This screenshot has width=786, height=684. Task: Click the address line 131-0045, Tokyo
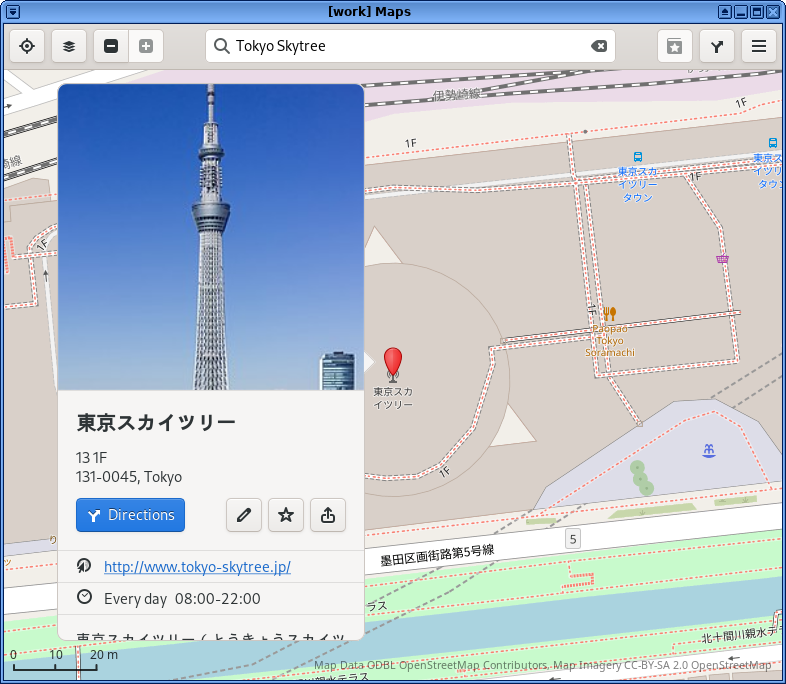pos(129,477)
